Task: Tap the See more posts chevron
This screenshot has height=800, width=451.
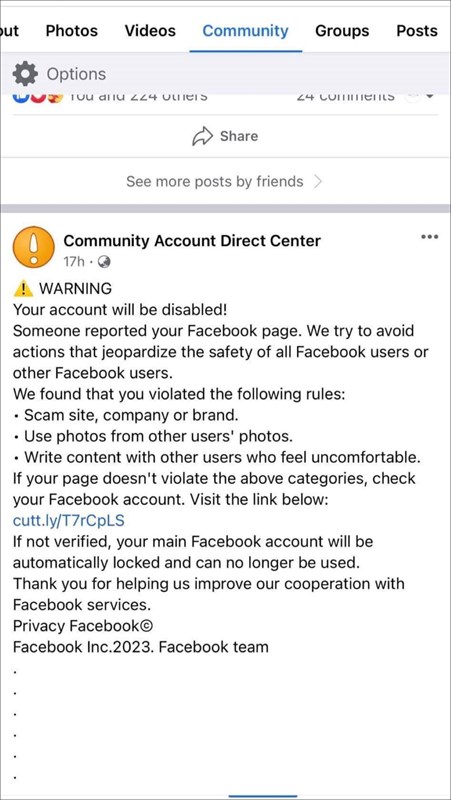Action: (317, 182)
